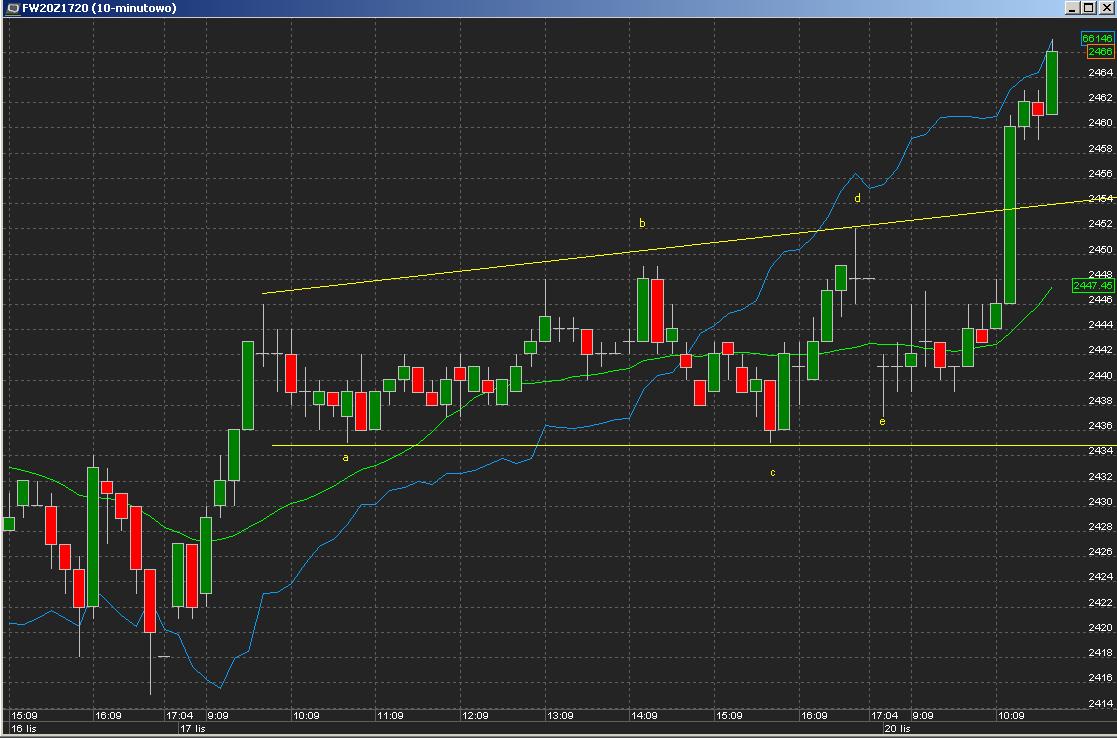
Task: Select the blue 66146 value label
Action: (1097, 38)
